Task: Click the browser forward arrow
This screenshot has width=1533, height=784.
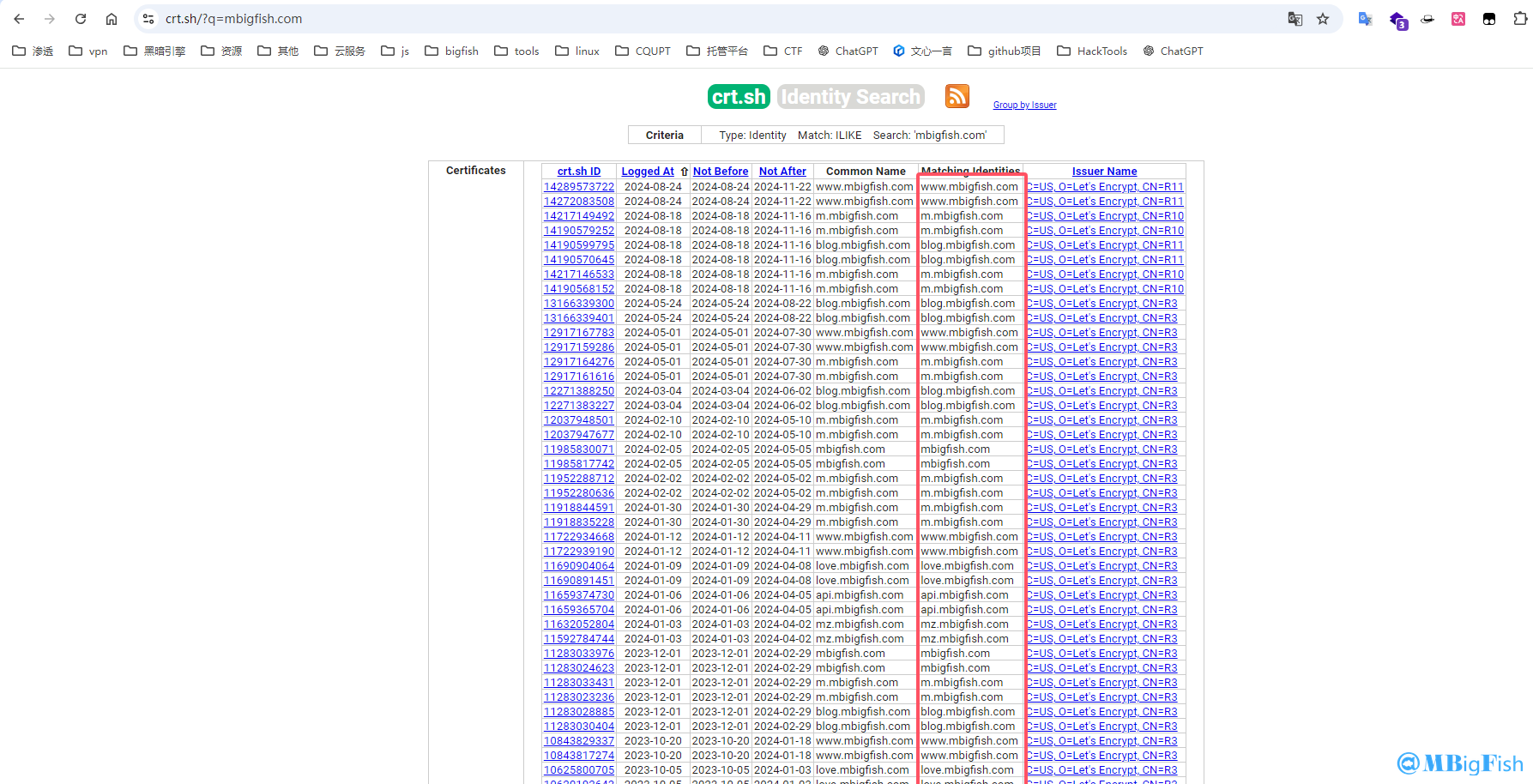Action: tap(50, 19)
